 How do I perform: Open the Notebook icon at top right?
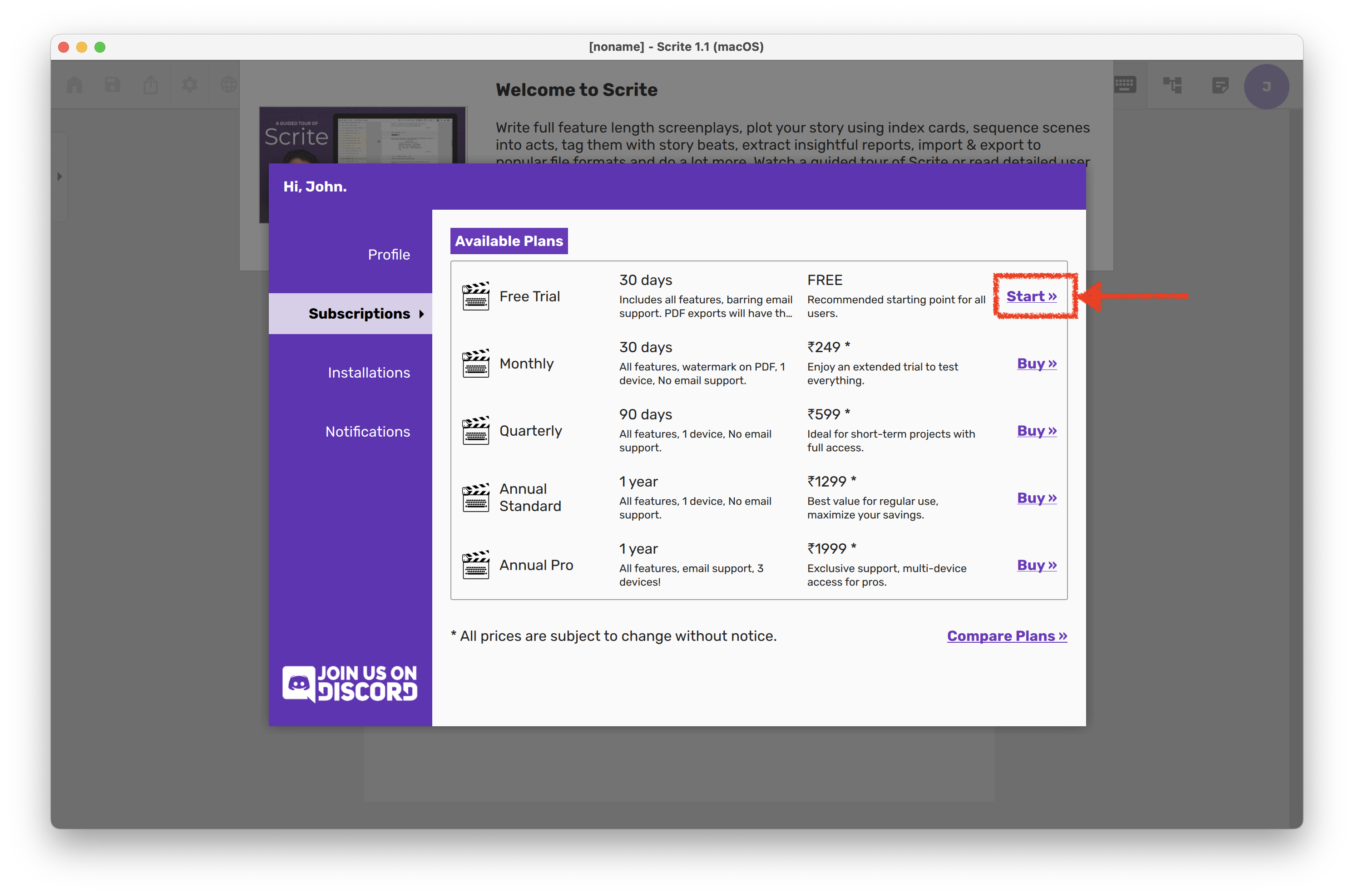pos(1220,86)
